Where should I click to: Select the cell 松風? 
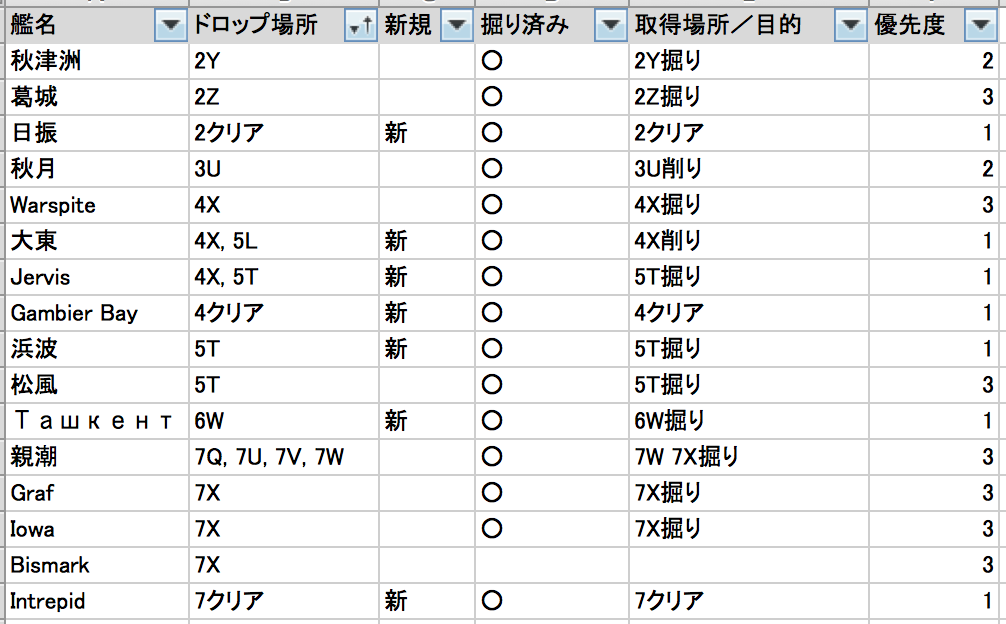click(97, 385)
